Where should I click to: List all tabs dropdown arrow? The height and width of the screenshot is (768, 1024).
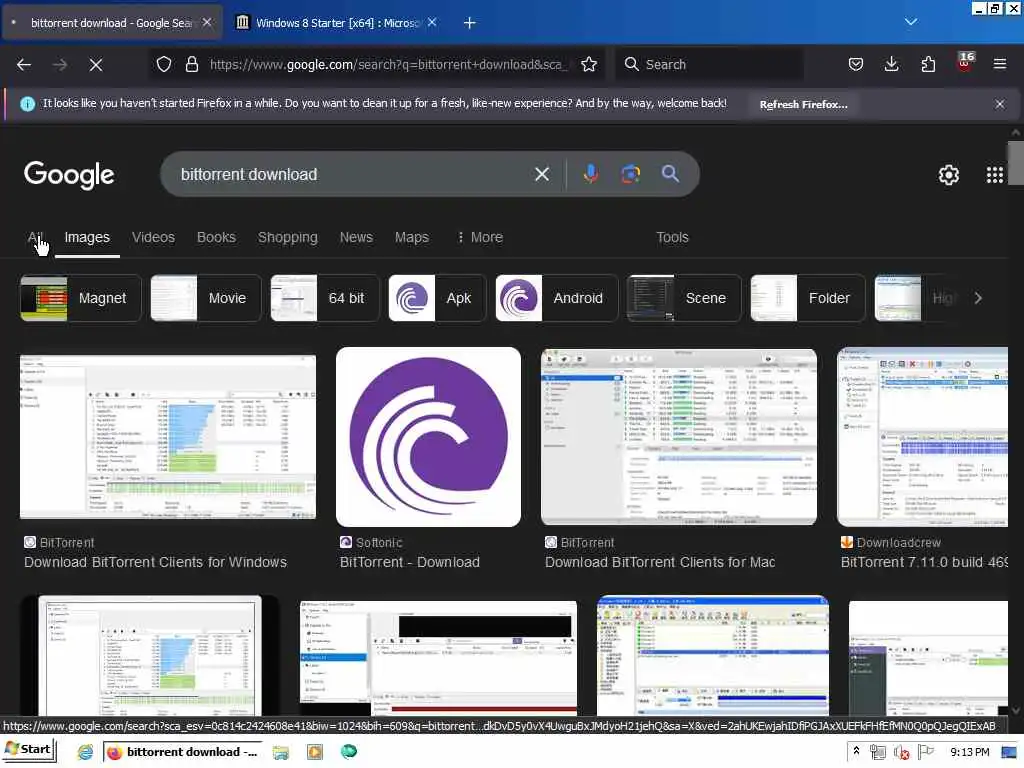pos(910,22)
